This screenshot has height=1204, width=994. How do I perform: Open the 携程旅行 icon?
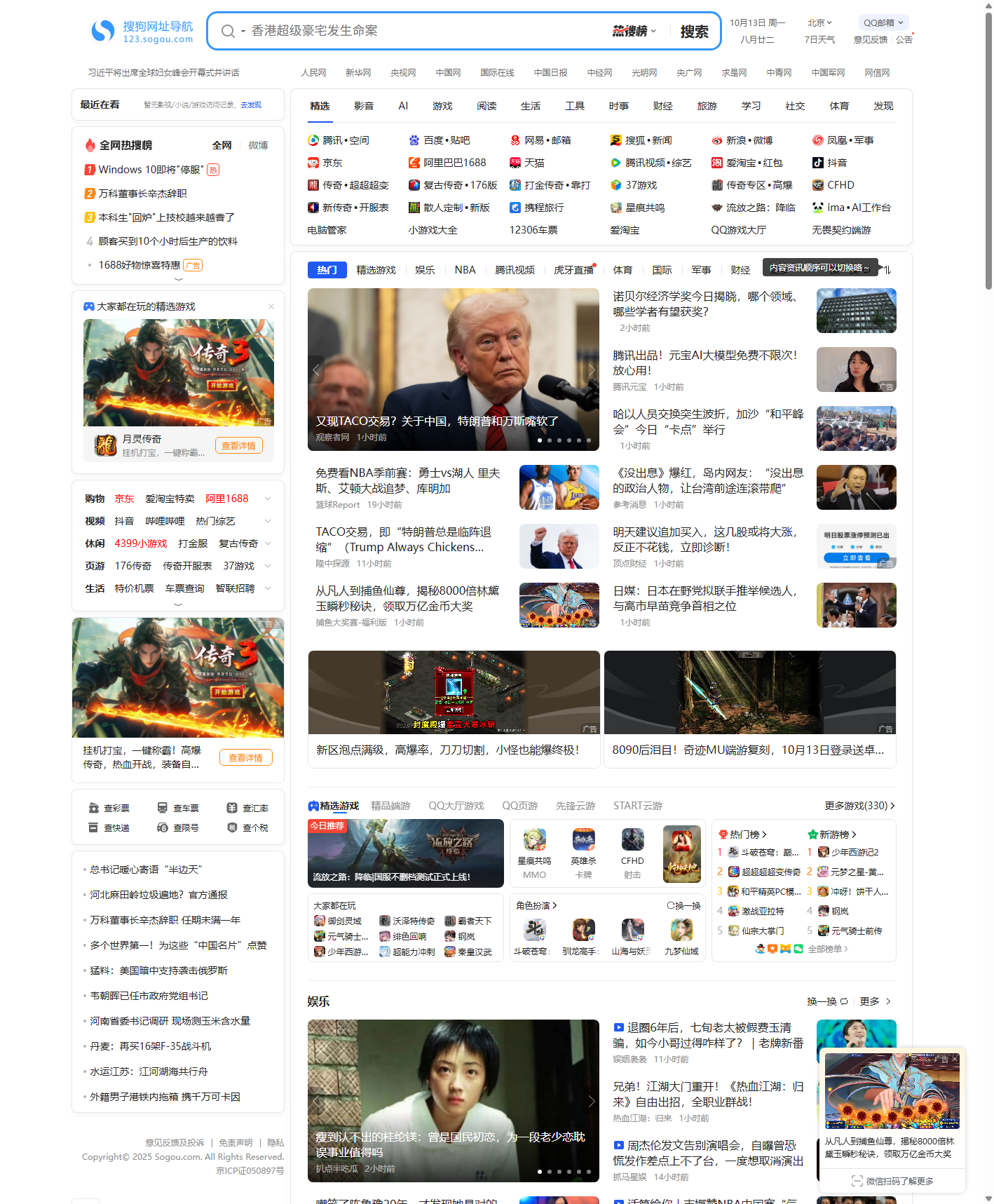(x=515, y=208)
